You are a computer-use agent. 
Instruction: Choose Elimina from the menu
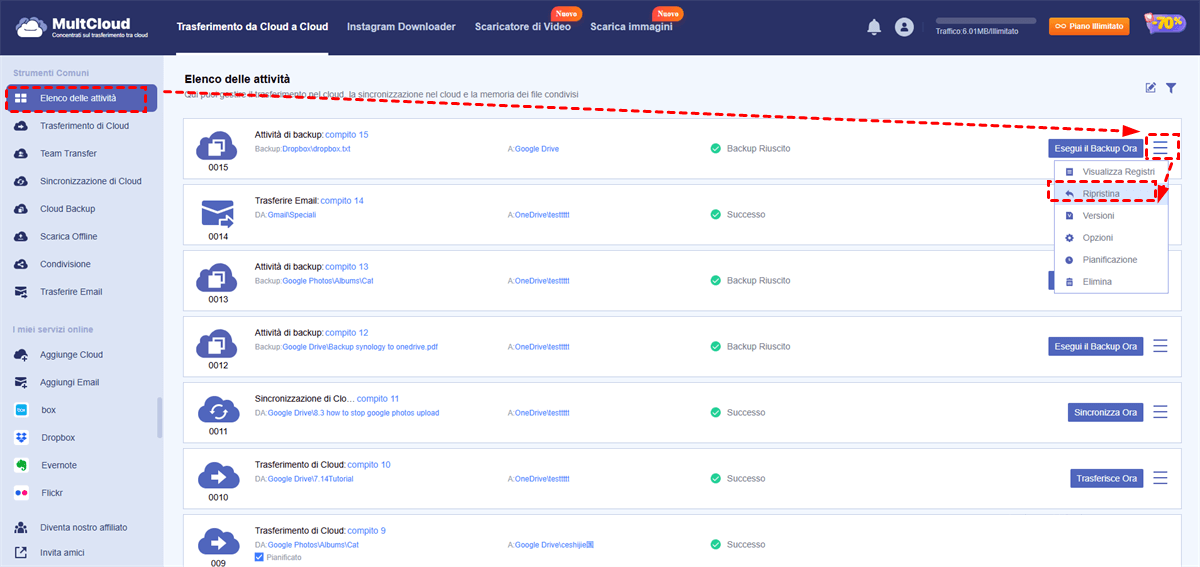tap(1111, 282)
